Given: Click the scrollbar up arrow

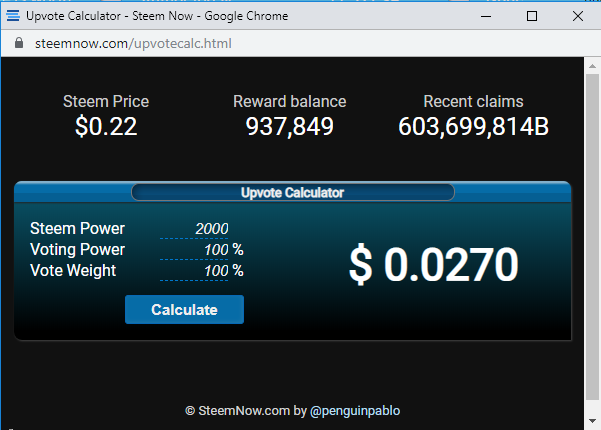Looking at the screenshot, I should coord(593,66).
